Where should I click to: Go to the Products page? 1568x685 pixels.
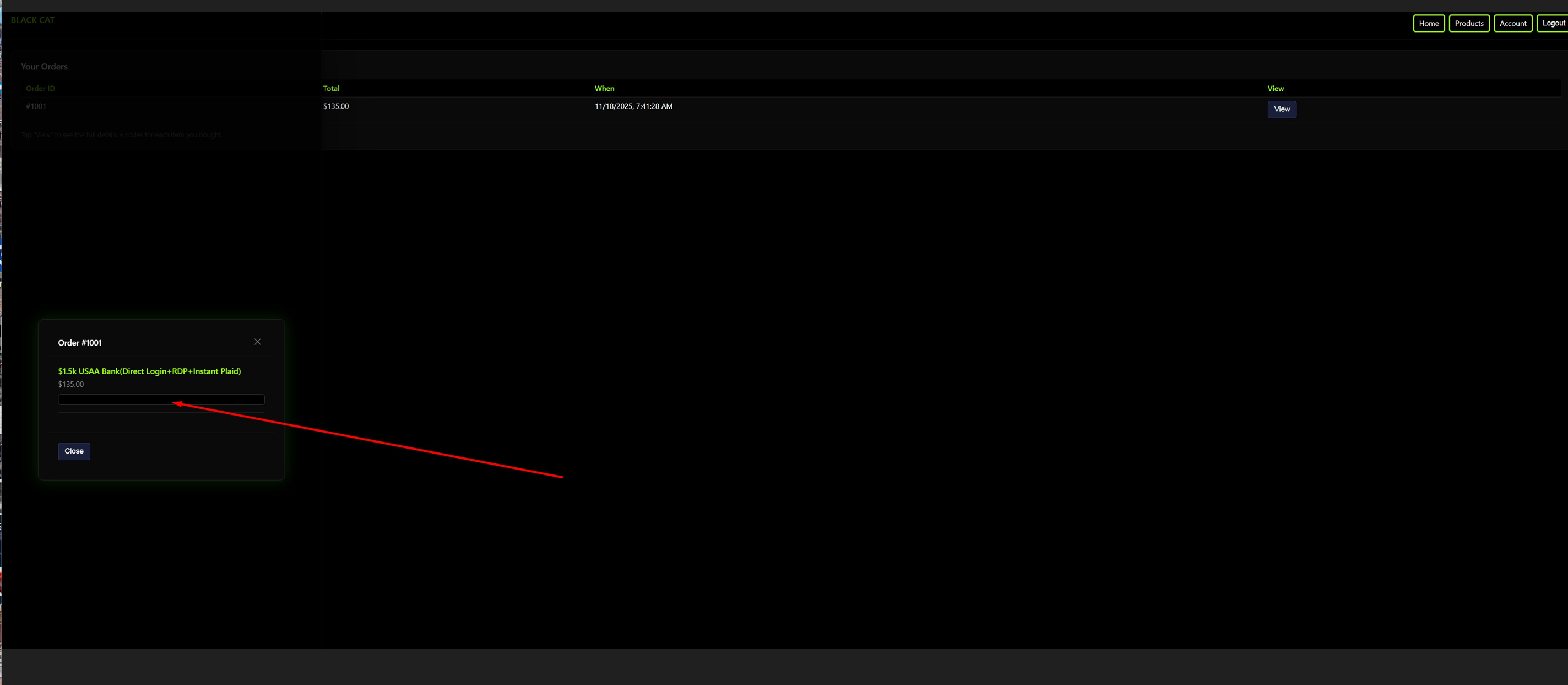click(1468, 23)
